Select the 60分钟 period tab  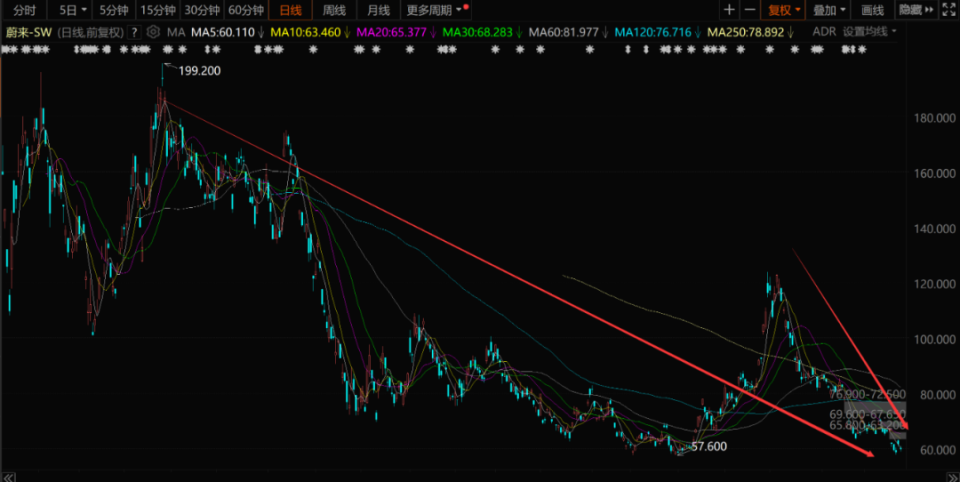pos(246,10)
